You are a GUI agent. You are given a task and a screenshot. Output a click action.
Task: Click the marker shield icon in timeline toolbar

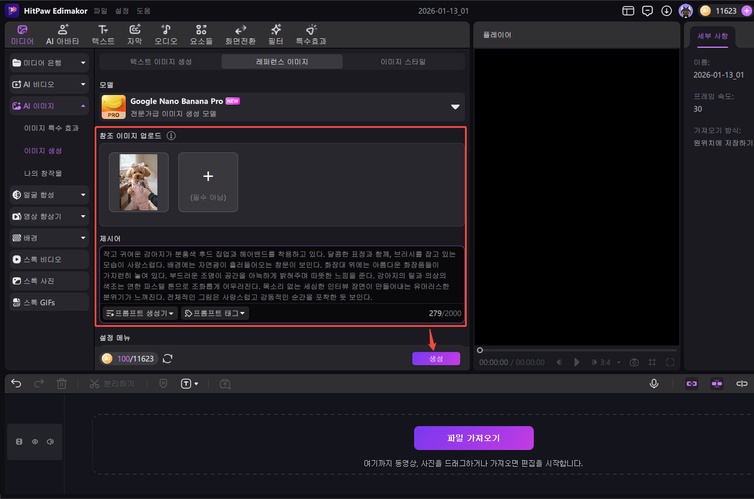point(163,384)
